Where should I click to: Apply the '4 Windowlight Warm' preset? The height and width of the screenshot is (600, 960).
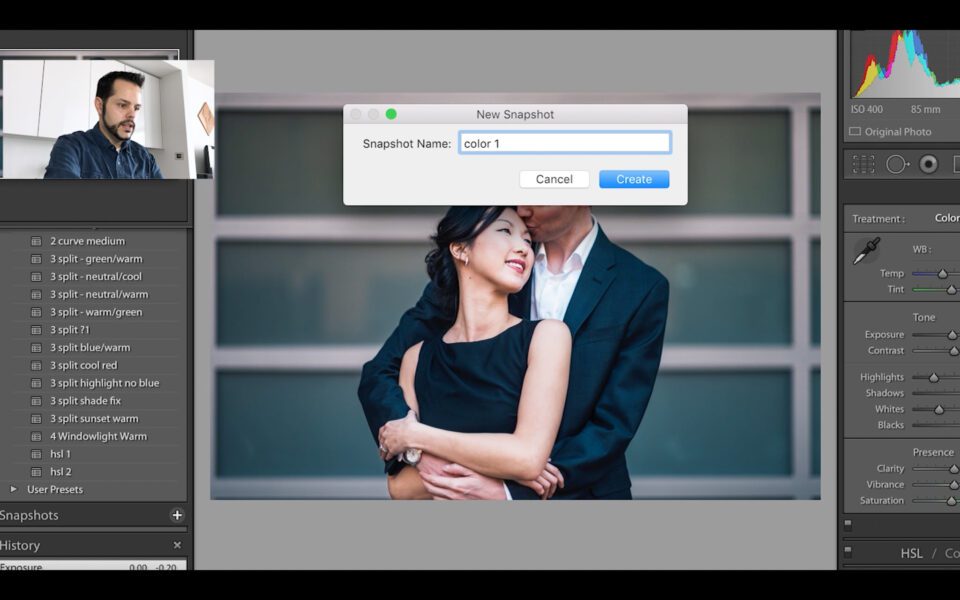99,437
